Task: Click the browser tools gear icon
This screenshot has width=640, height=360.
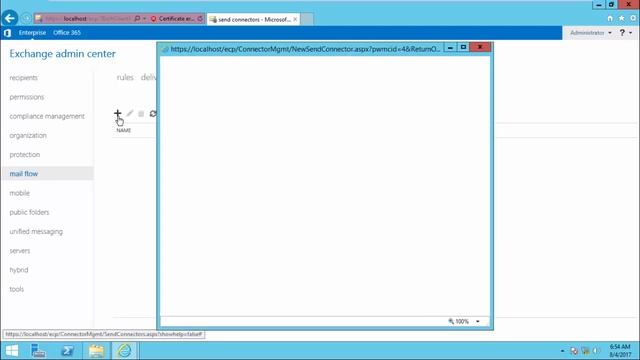Action: point(633,18)
